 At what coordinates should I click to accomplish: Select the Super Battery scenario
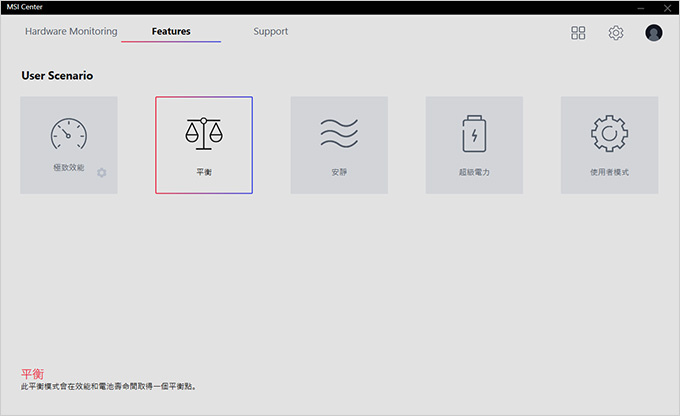click(x=474, y=145)
